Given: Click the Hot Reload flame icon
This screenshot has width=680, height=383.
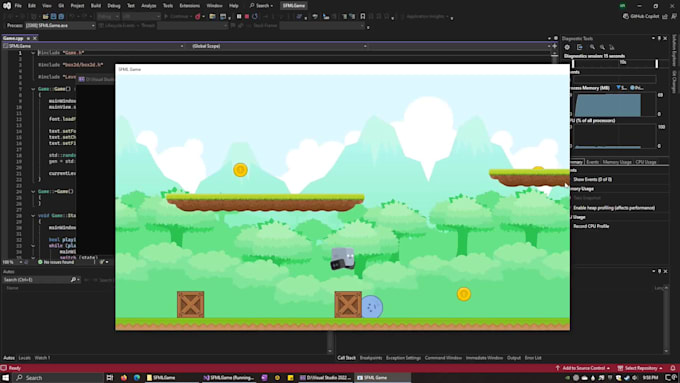Looking at the screenshot, I should (198, 16).
